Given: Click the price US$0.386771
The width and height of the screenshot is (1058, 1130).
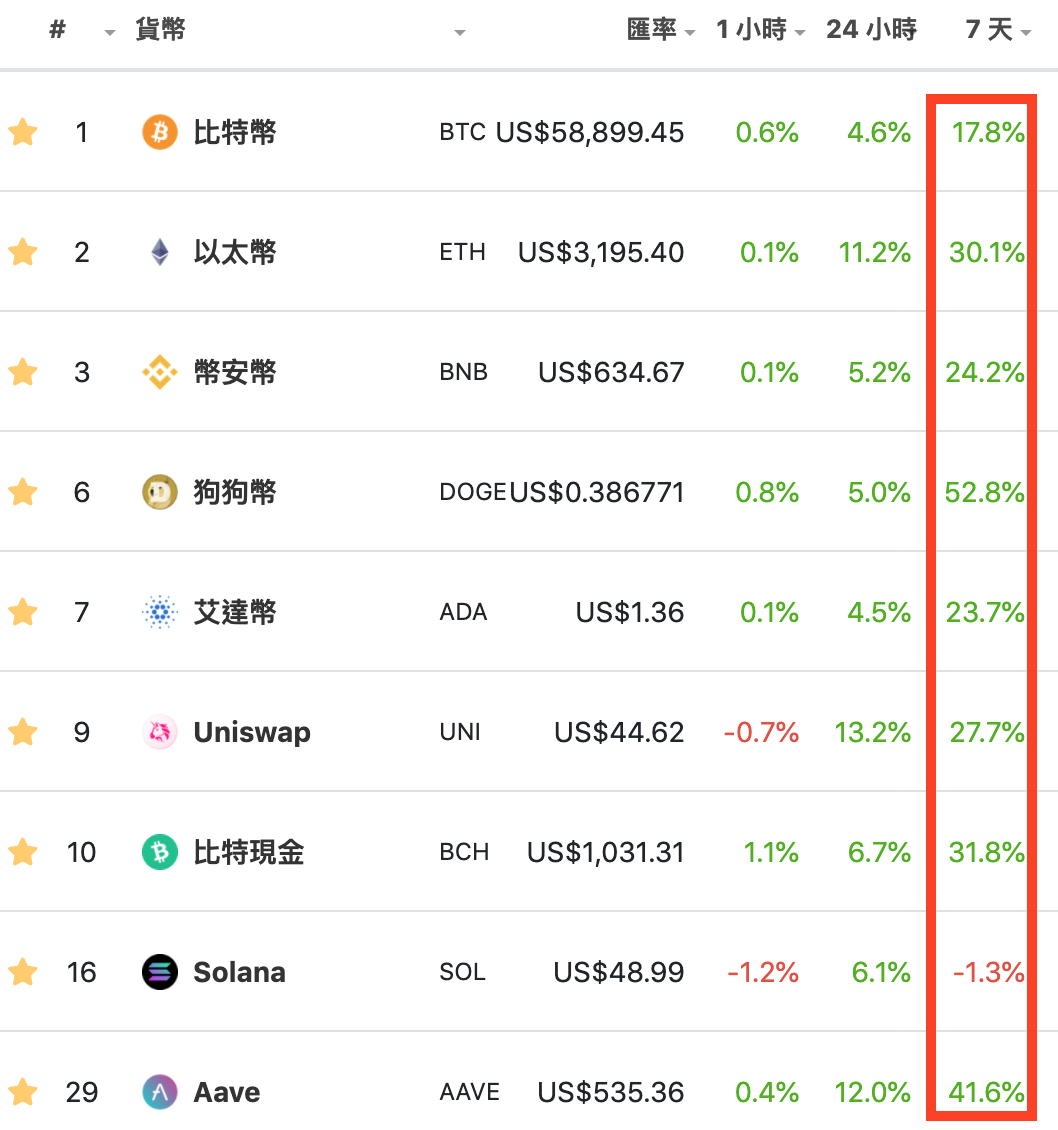Looking at the screenshot, I should coord(597,493).
